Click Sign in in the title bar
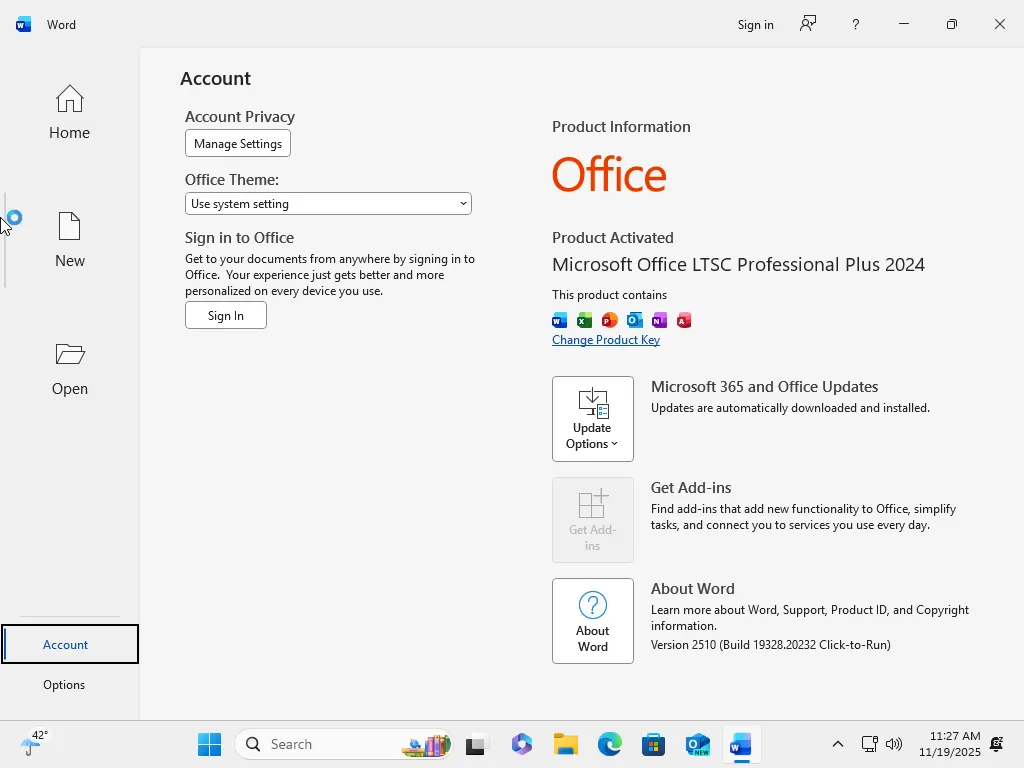The height and width of the screenshot is (768, 1024). click(x=756, y=25)
